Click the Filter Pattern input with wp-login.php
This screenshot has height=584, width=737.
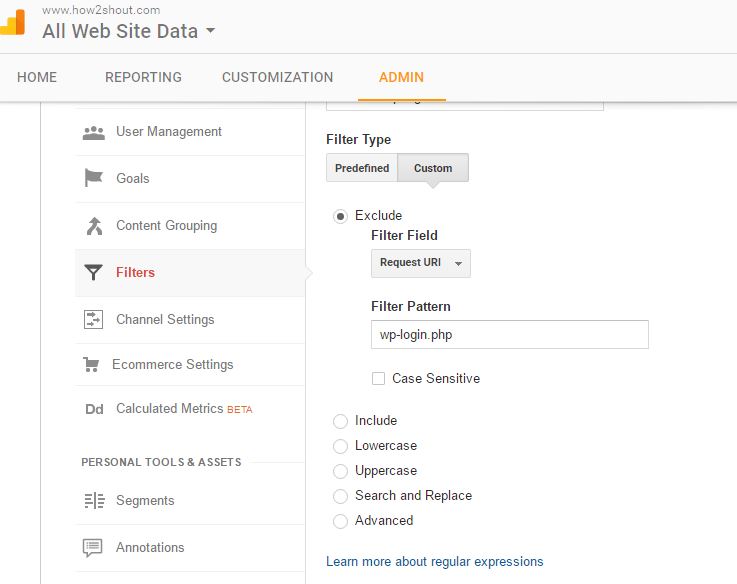click(x=510, y=334)
